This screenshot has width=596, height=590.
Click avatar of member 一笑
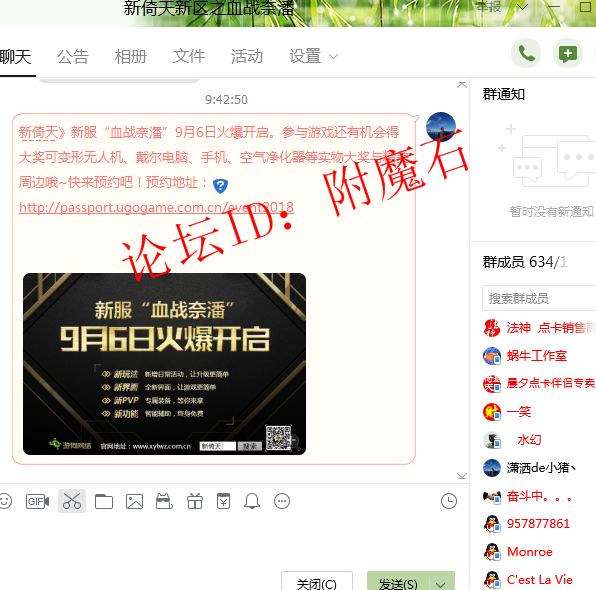click(x=492, y=412)
